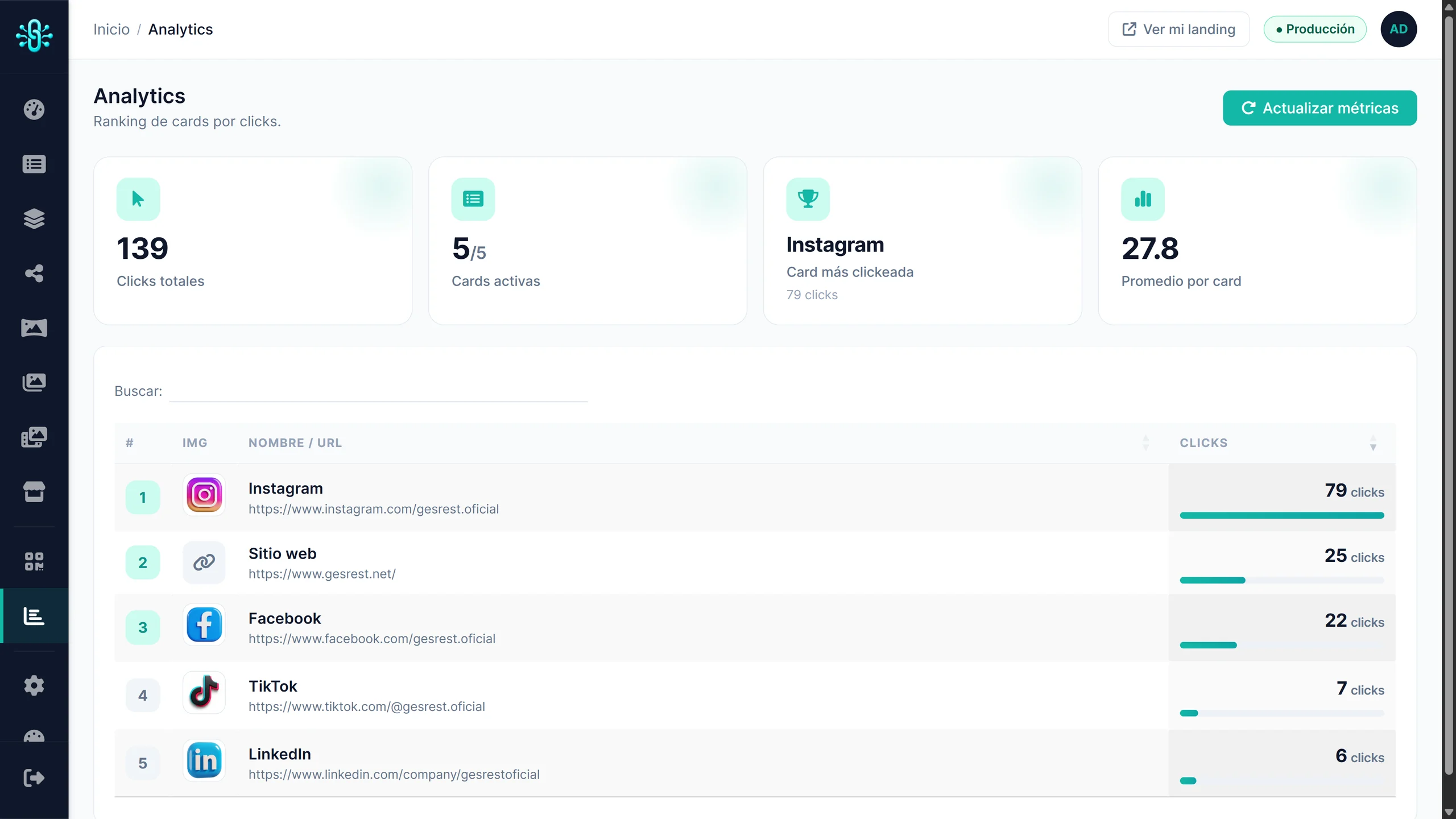
Task: Click the Instagram logo thumbnail
Action: point(204,495)
